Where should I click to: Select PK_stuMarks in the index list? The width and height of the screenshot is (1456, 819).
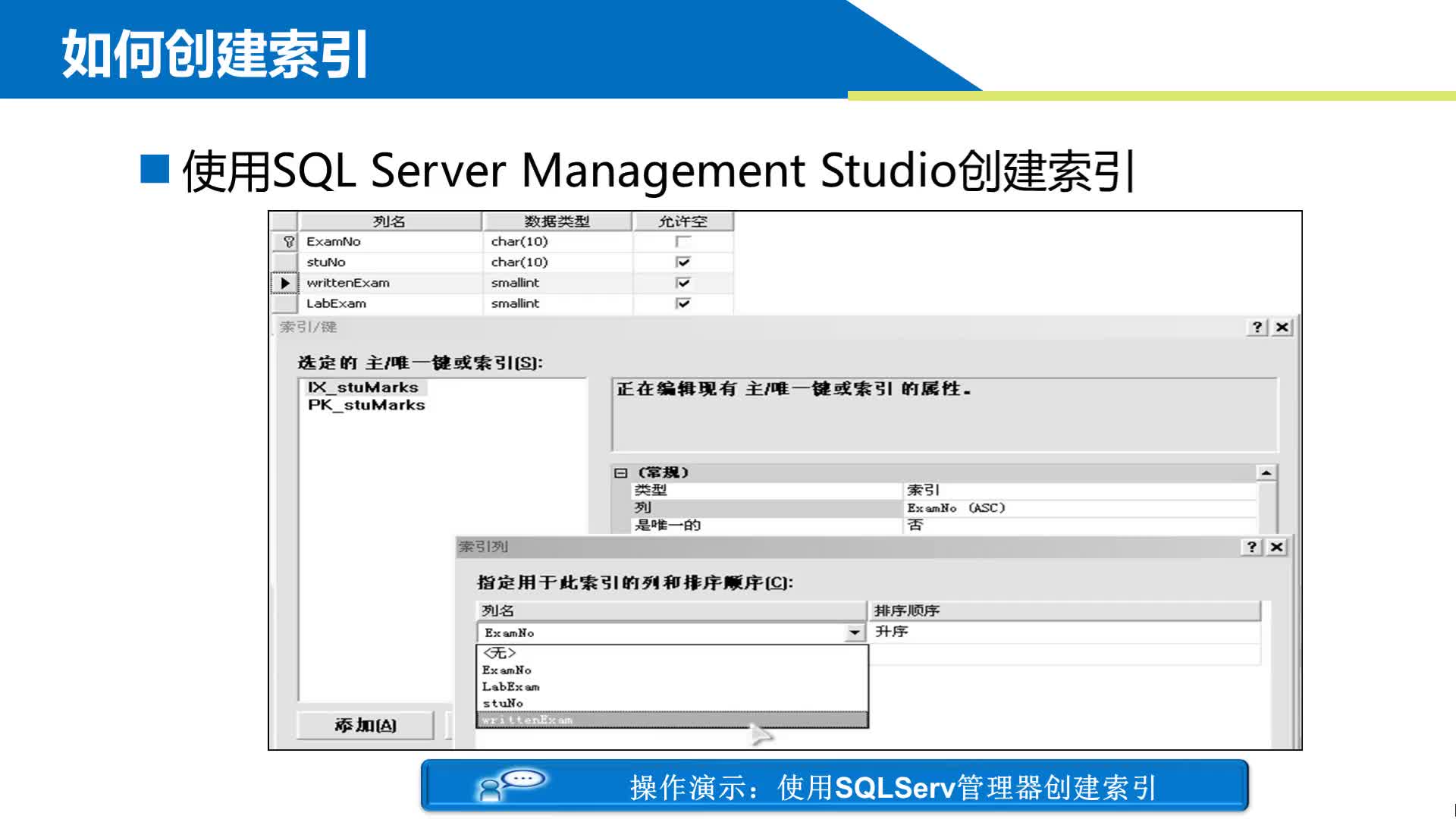pyautogui.click(x=366, y=405)
